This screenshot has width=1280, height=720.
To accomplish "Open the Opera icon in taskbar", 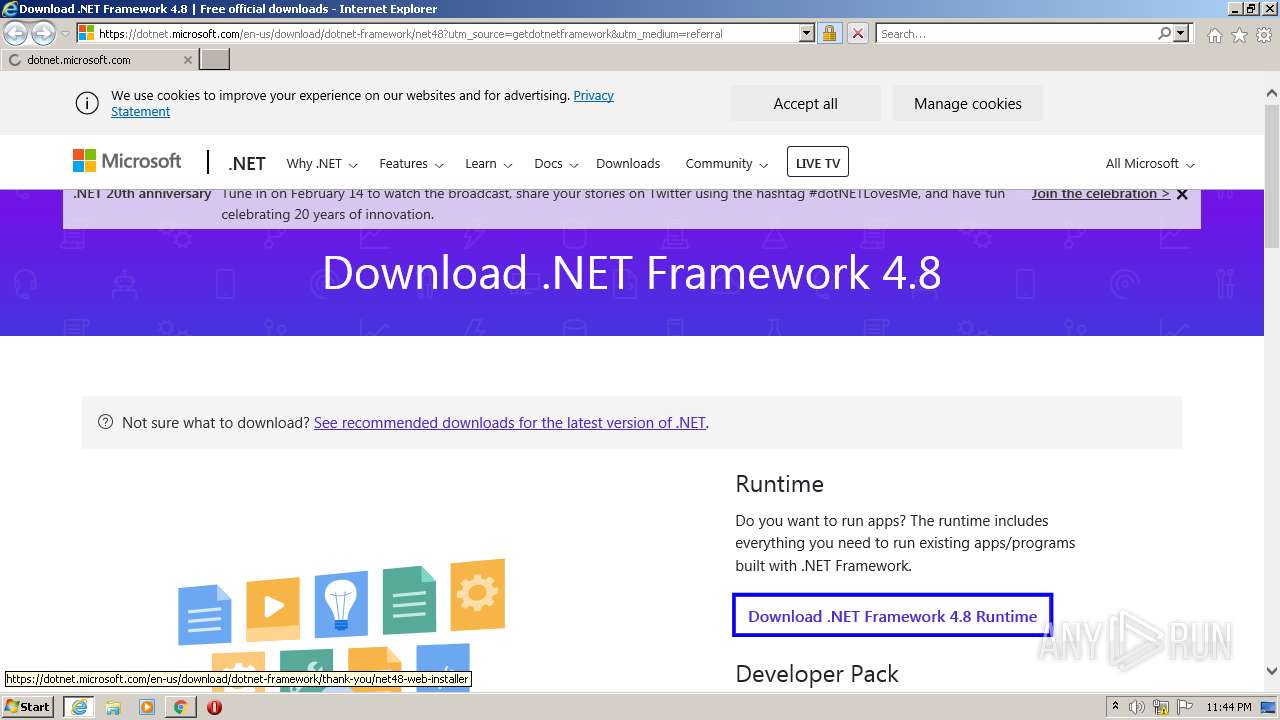I will coord(214,707).
